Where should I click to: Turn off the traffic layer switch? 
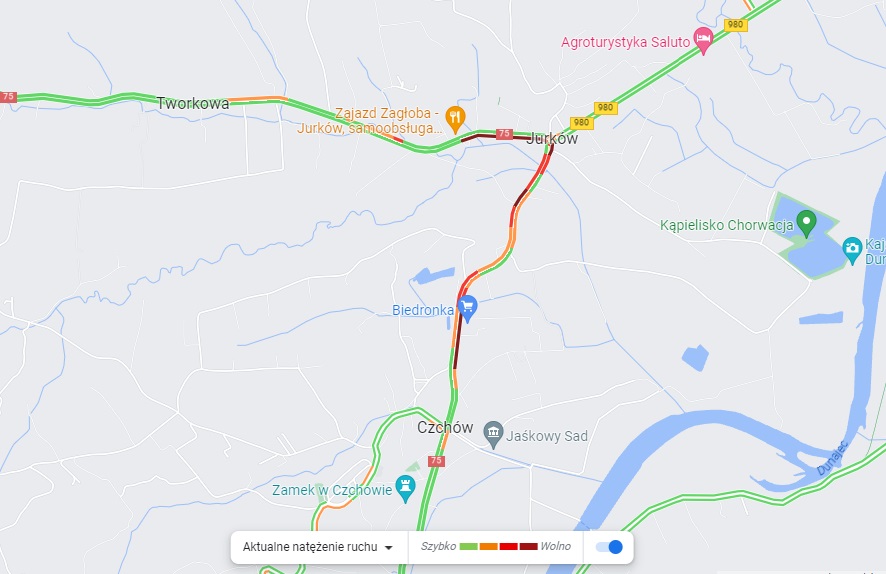point(609,547)
